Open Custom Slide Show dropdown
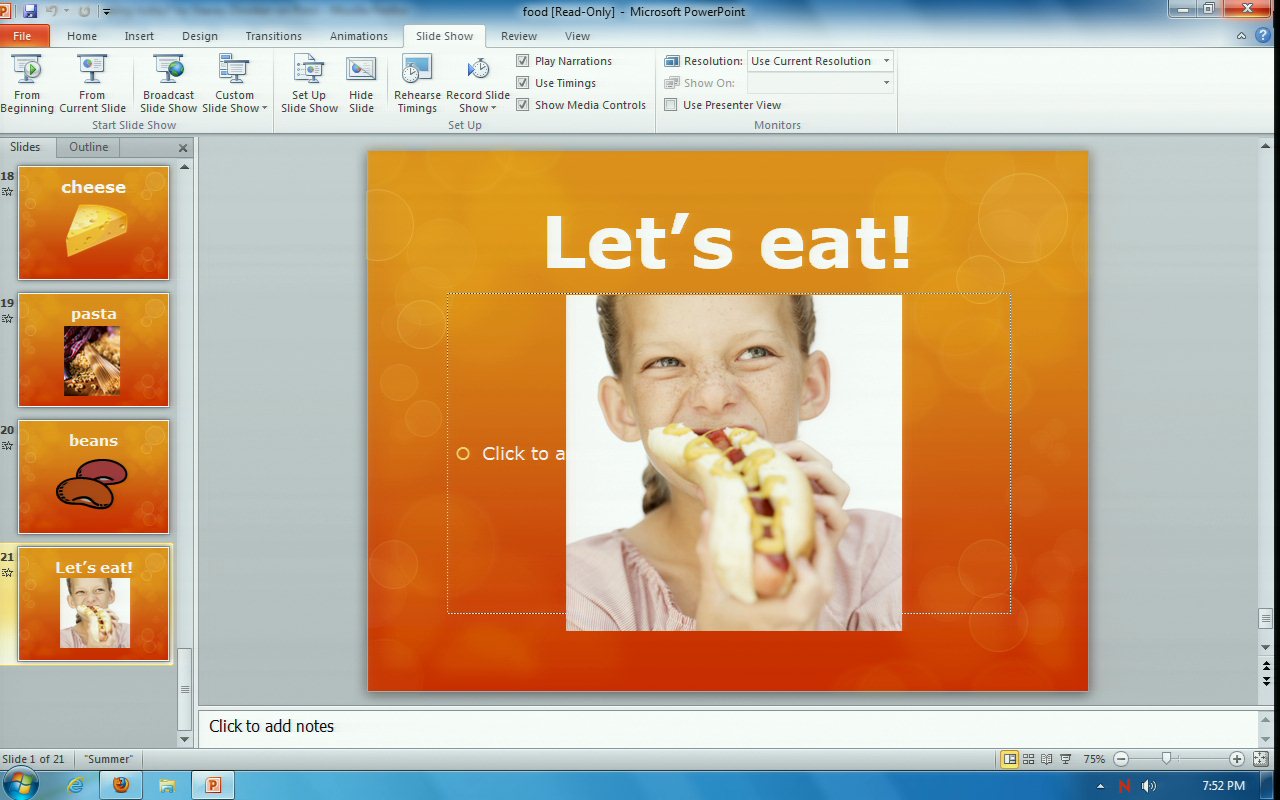The width and height of the screenshot is (1280, 800). click(234, 102)
